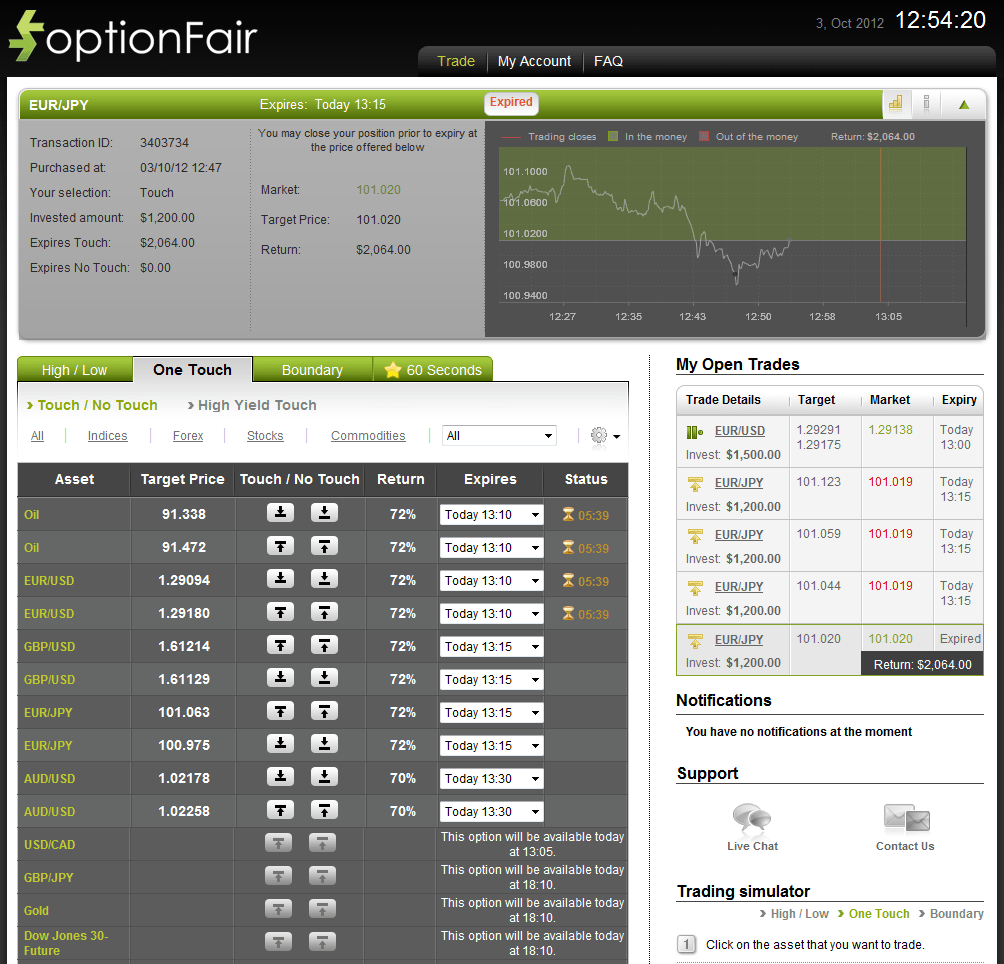The height and width of the screenshot is (964, 1004).
Task: Toggle No Touch for AUD/USD at 1.02258
Action: [x=321, y=811]
